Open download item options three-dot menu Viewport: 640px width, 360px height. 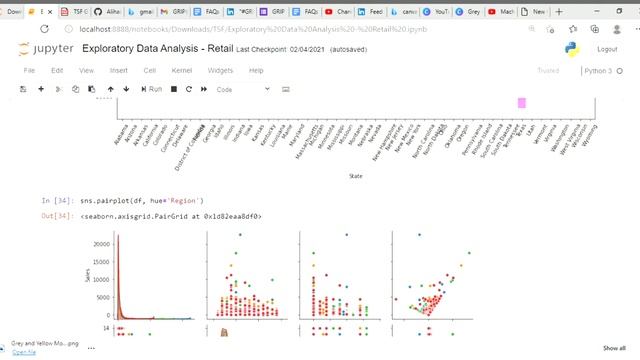91,348
